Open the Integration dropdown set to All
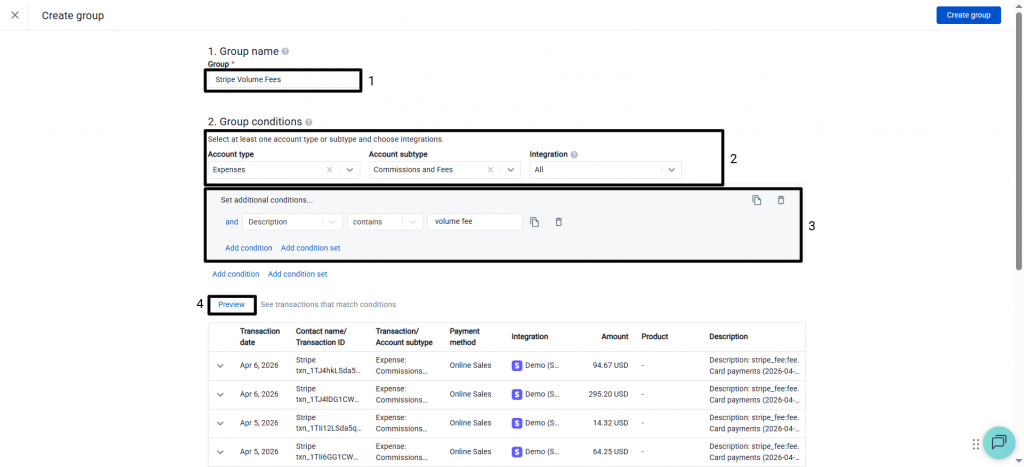This screenshot has height=467, width=1024. (x=671, y=170)
